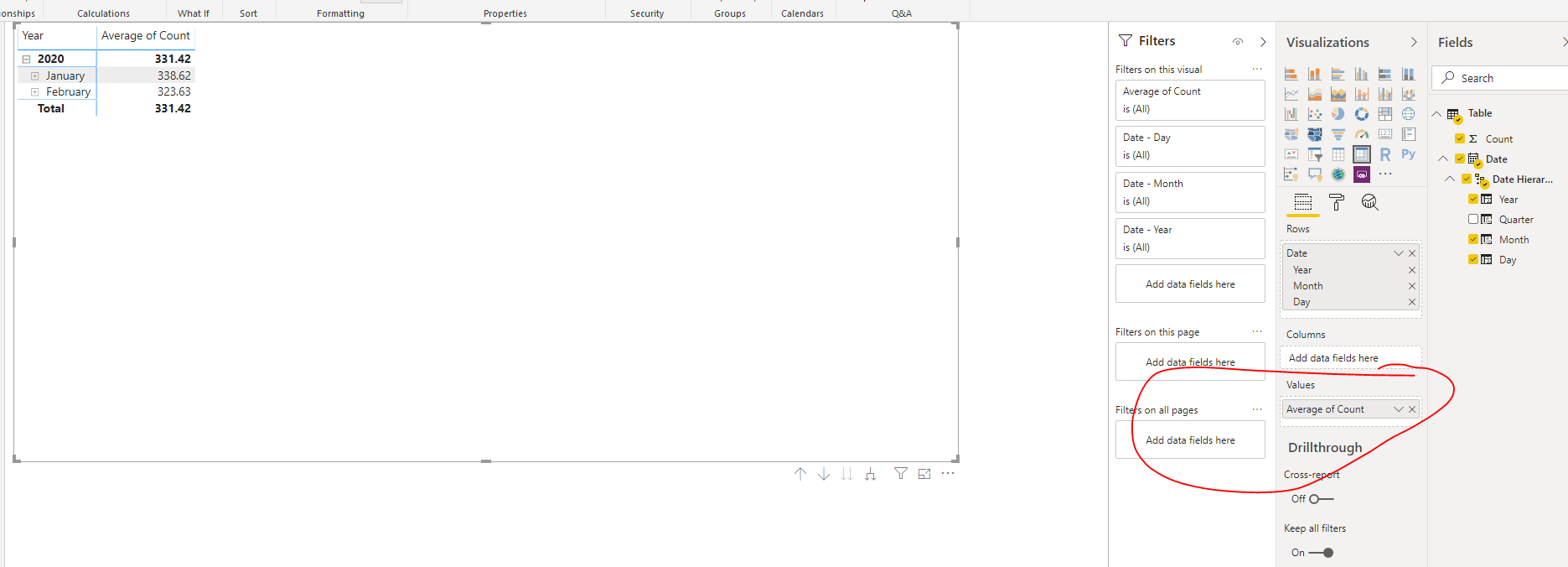Expand all down one hierarchy level

click(871, 474)
